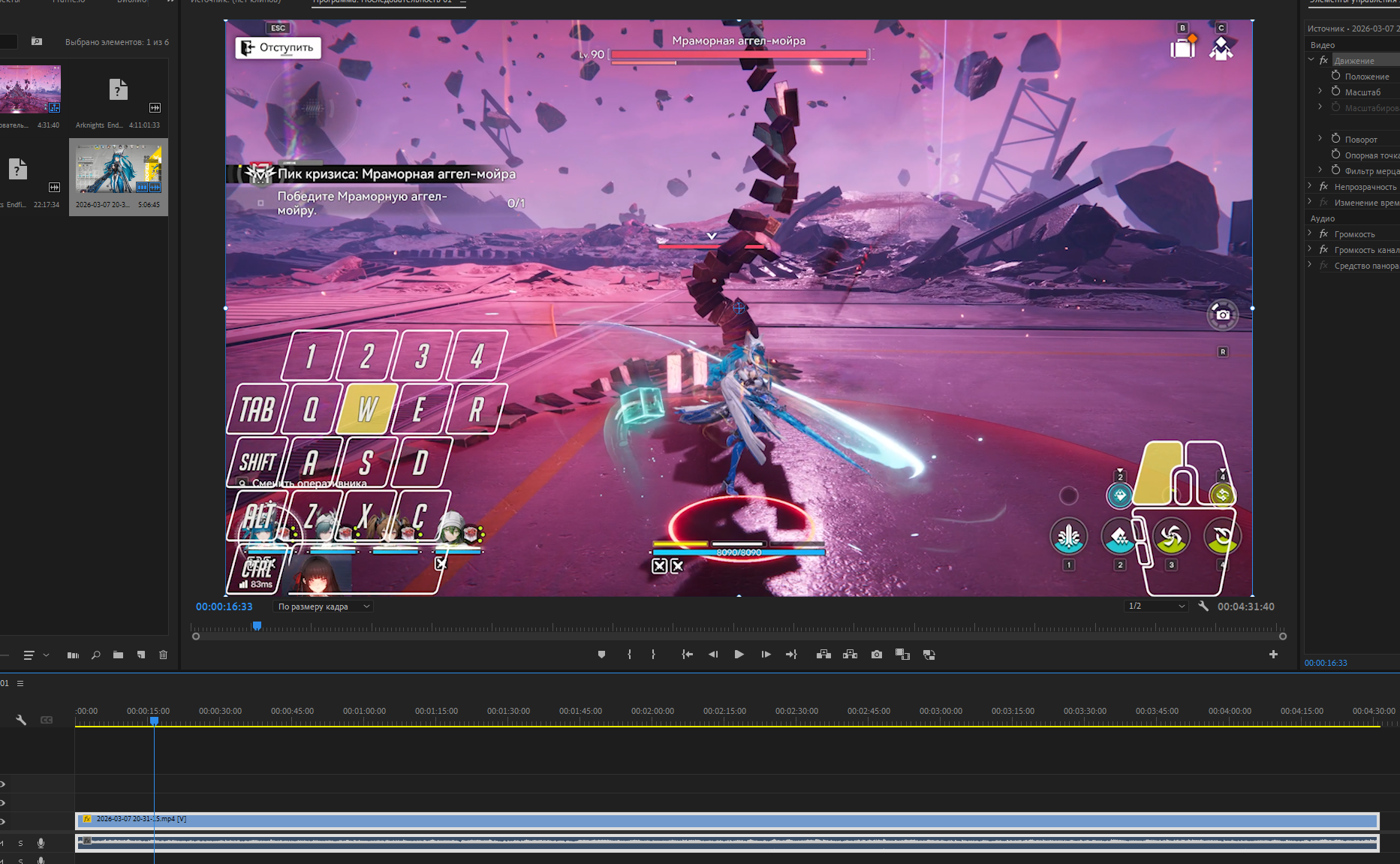
Task: Open Program monitor settings wrench
Action: pos(1203,607)
